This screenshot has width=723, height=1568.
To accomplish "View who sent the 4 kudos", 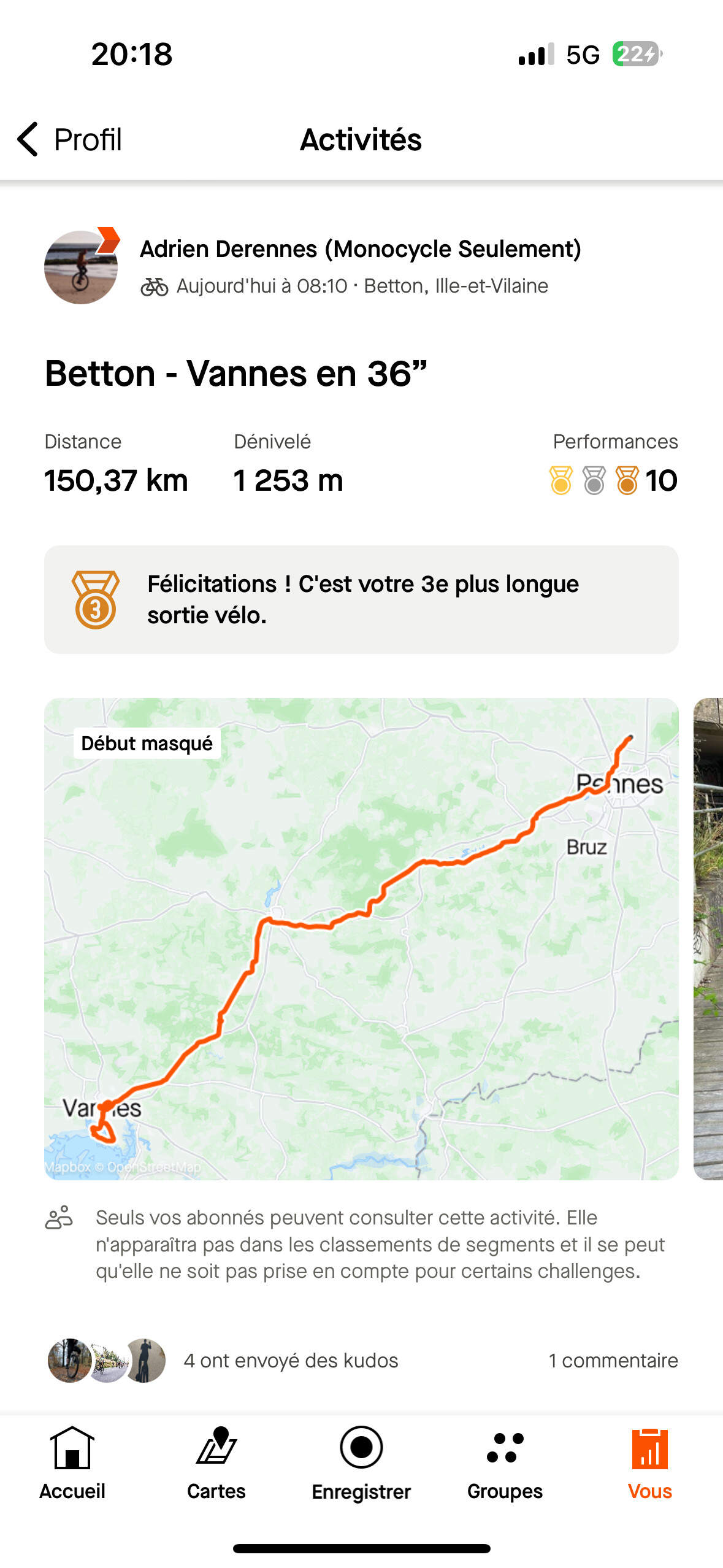I will pos(291,1361).
